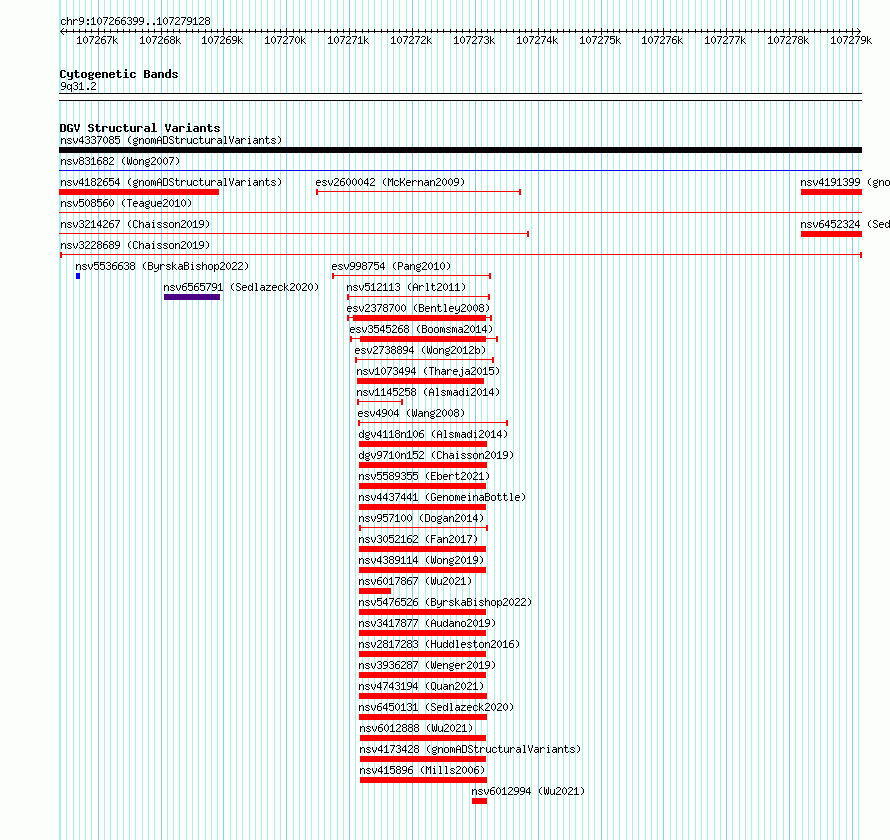Click dgv9710n152 (Chaisson2019) label
The image size is (890, 840).
(x=436, y=455)
